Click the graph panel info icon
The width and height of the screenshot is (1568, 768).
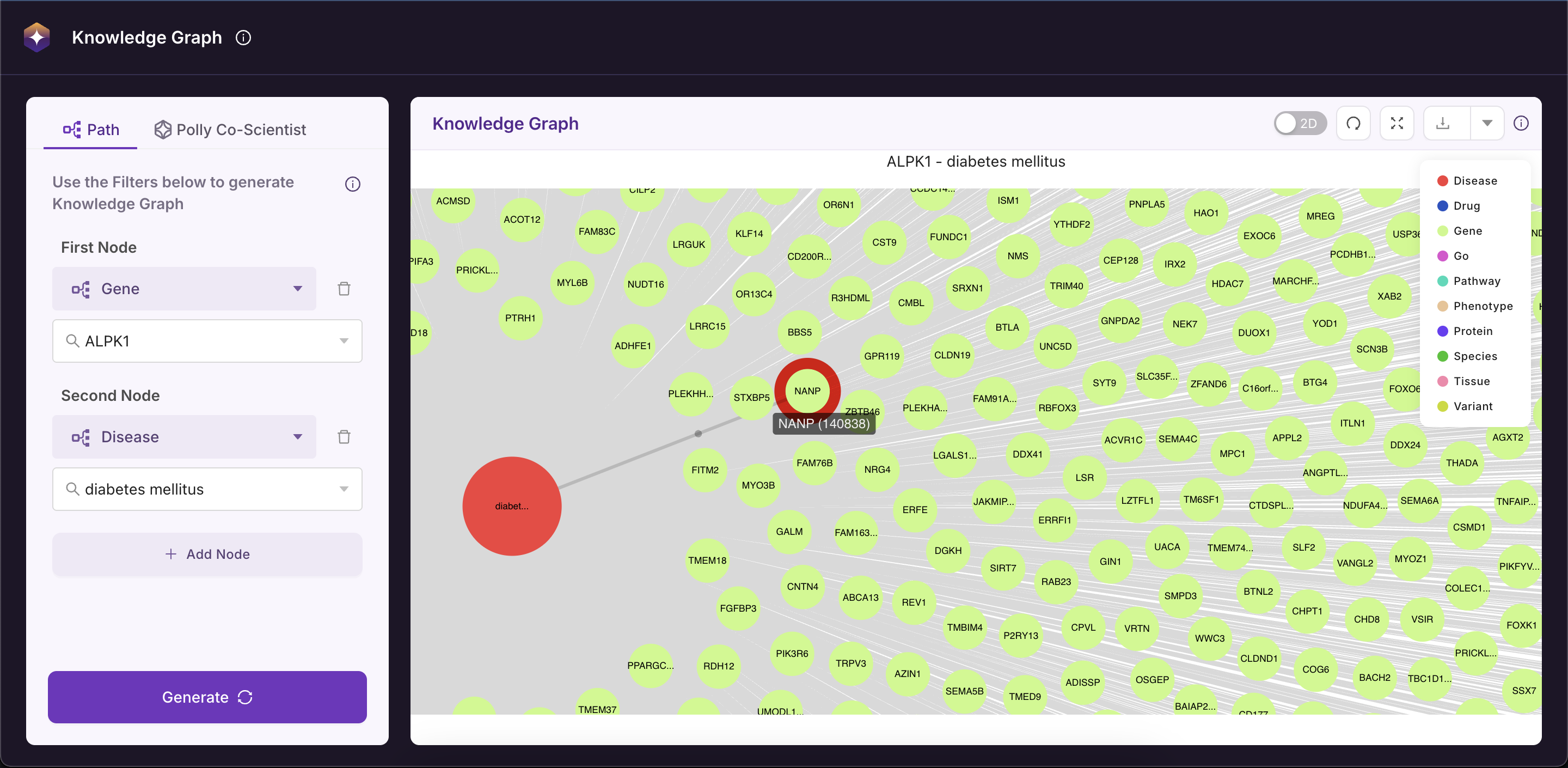(x=1521, y=124)
